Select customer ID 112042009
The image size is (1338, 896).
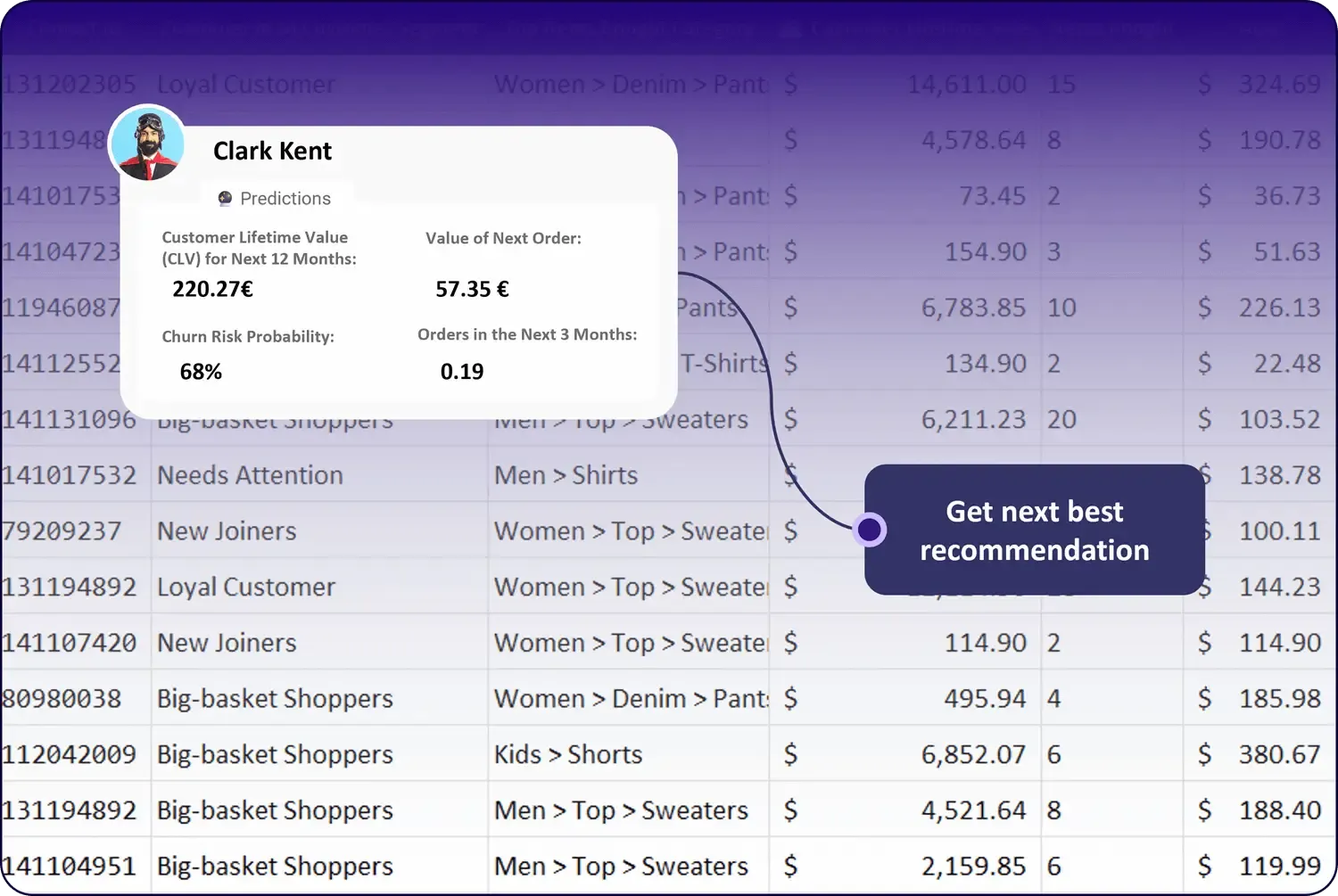pyautogui.click(x=69, y=754)
